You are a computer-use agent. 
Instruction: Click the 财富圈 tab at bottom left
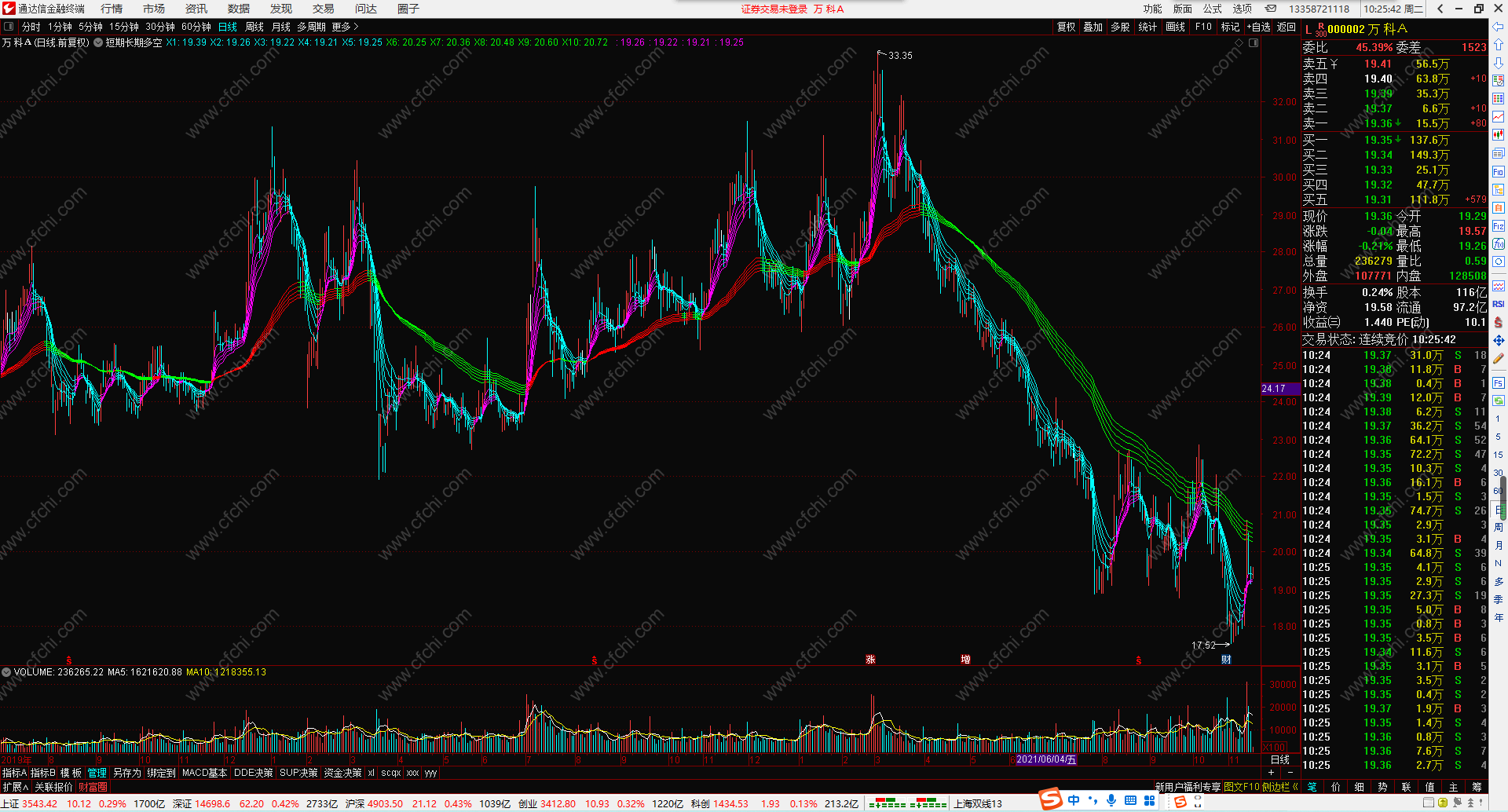pyautogui.click(x=93, y=787)
